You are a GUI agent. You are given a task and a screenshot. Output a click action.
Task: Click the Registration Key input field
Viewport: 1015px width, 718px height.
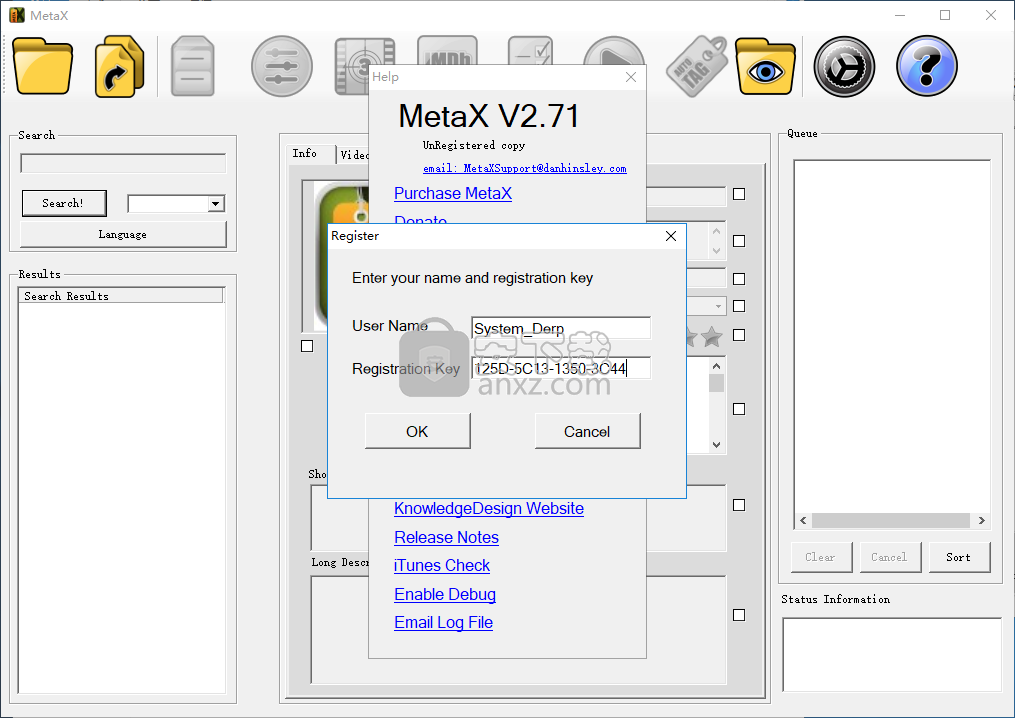click(561, 368)
